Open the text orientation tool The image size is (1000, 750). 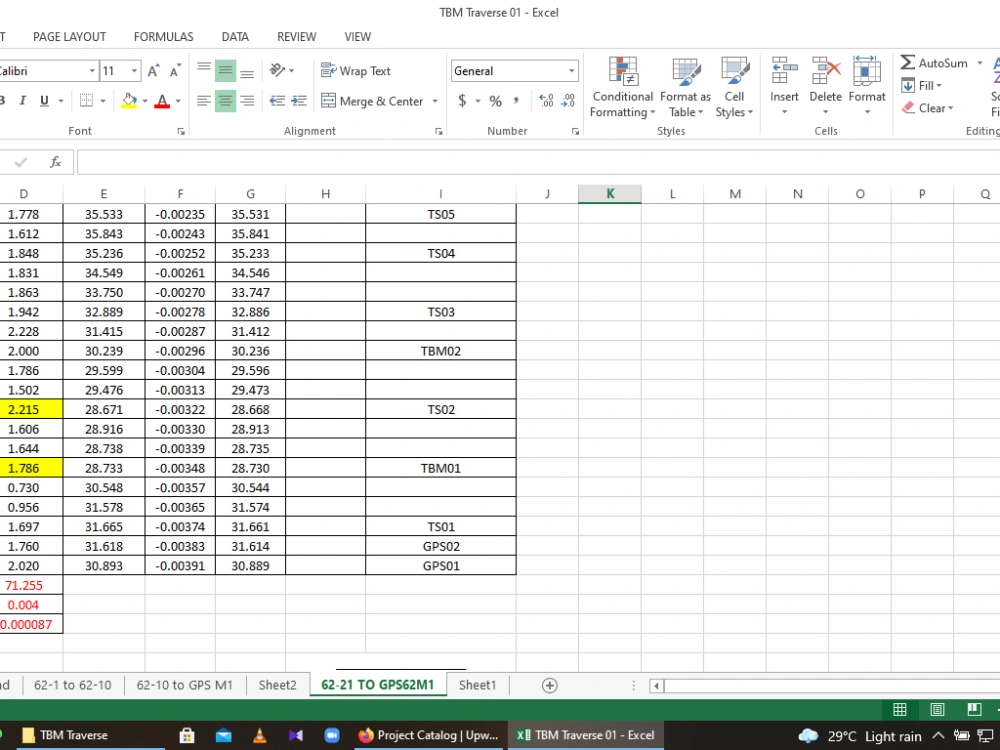(282, 70)
